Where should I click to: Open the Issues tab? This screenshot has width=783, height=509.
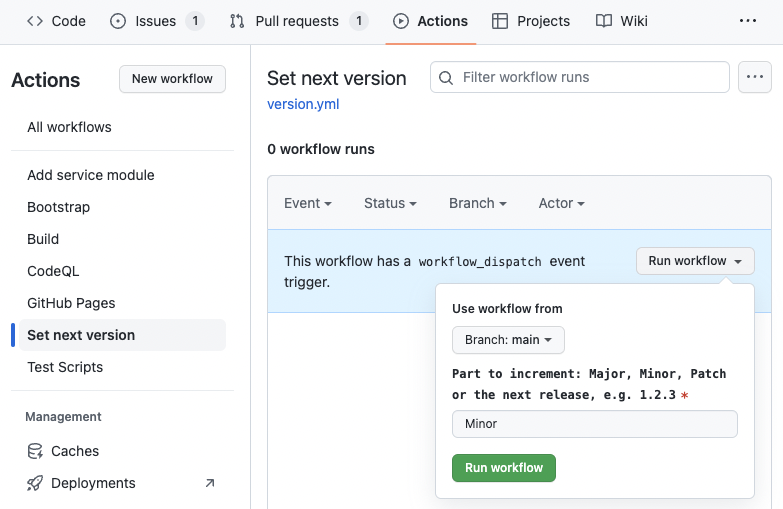pos(156,21)
